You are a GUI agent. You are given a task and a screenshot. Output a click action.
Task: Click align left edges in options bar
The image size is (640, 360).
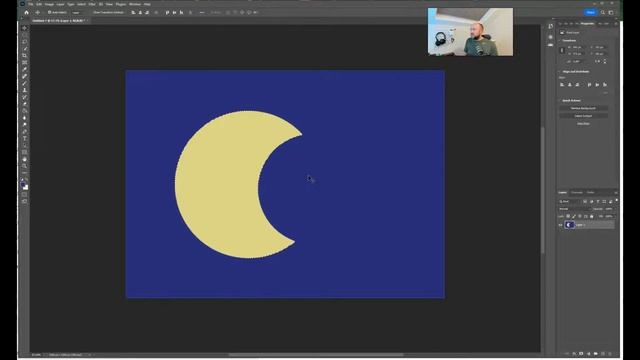[x=133, y=12]
